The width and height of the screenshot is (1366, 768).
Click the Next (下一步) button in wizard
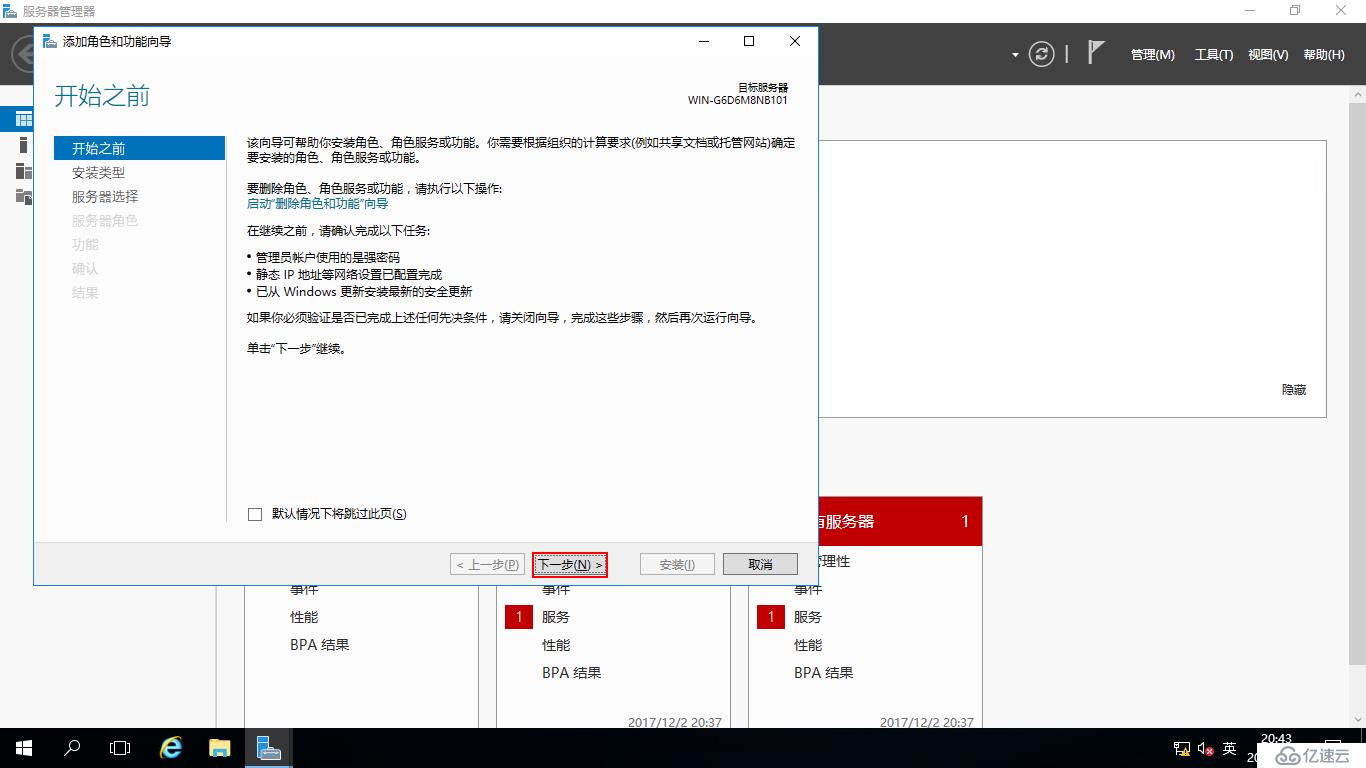pos(570,565)
